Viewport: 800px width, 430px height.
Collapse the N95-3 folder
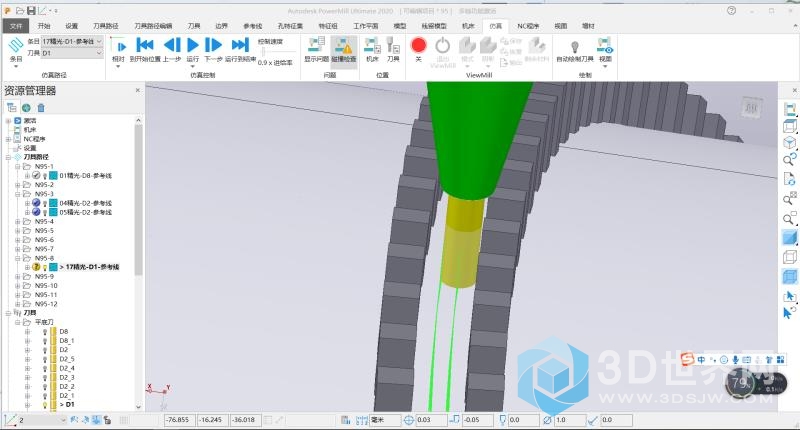(x=18, y=194)
